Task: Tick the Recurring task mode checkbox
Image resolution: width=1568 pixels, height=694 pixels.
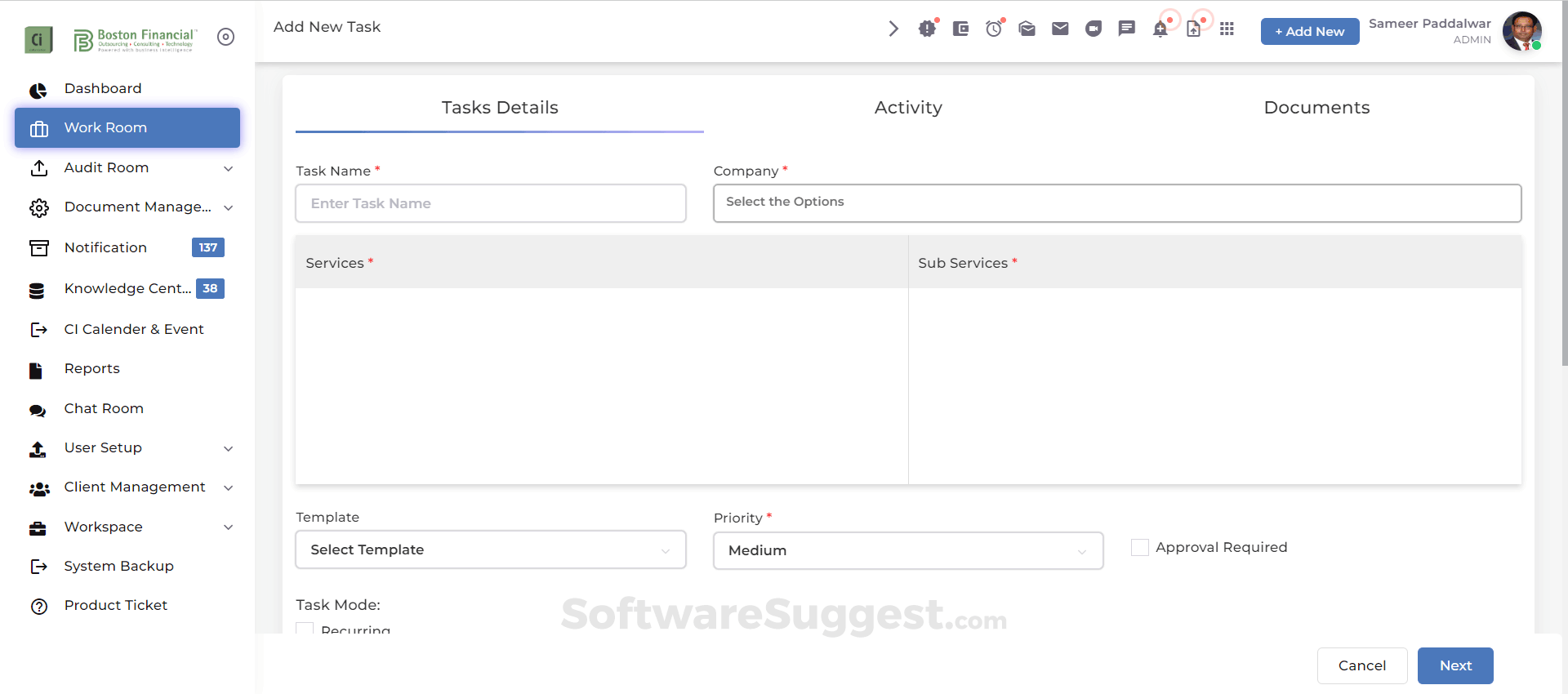Action: (305, 629)
